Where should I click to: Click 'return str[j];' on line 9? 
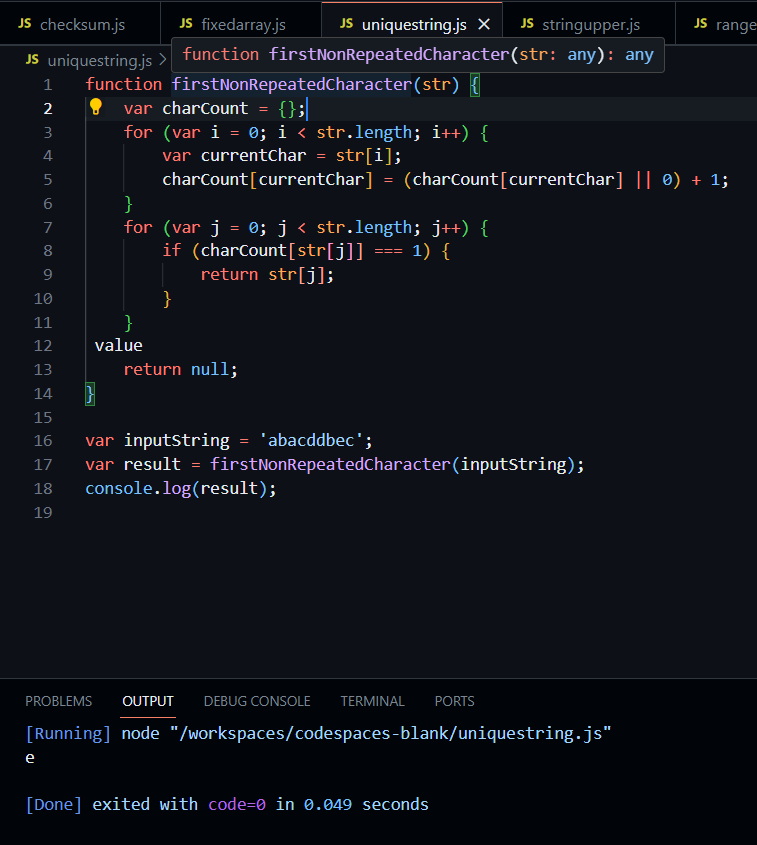click(267, 275)
